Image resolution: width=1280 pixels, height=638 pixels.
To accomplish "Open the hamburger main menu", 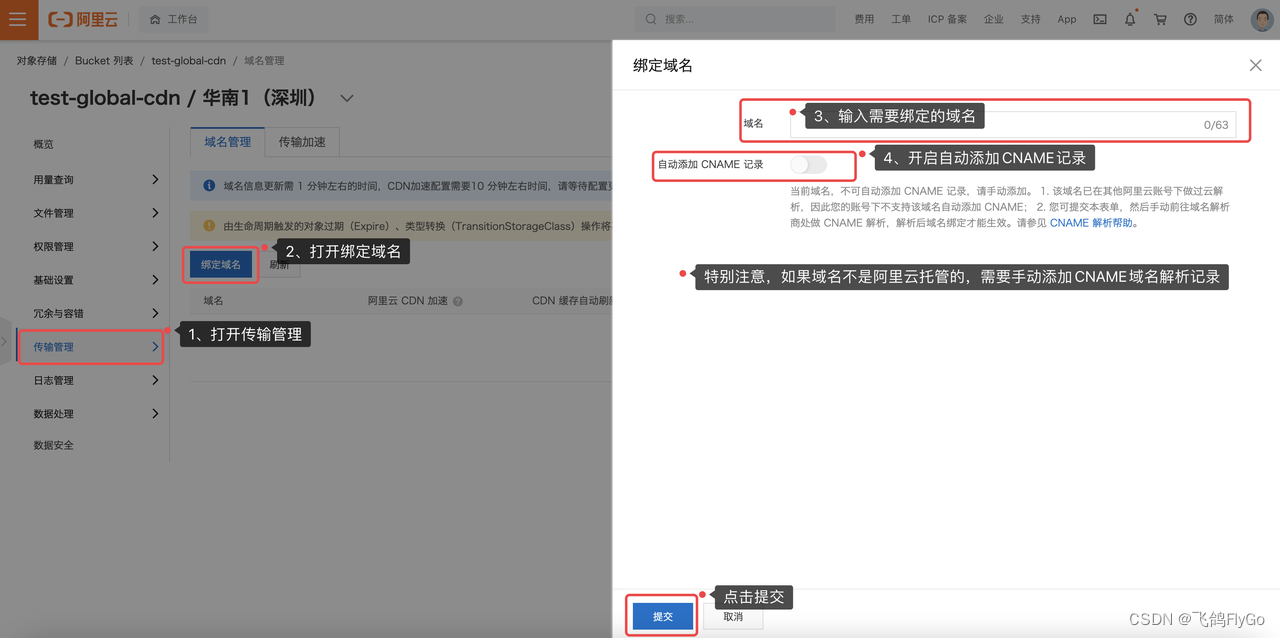I will [x=18, y=19].
